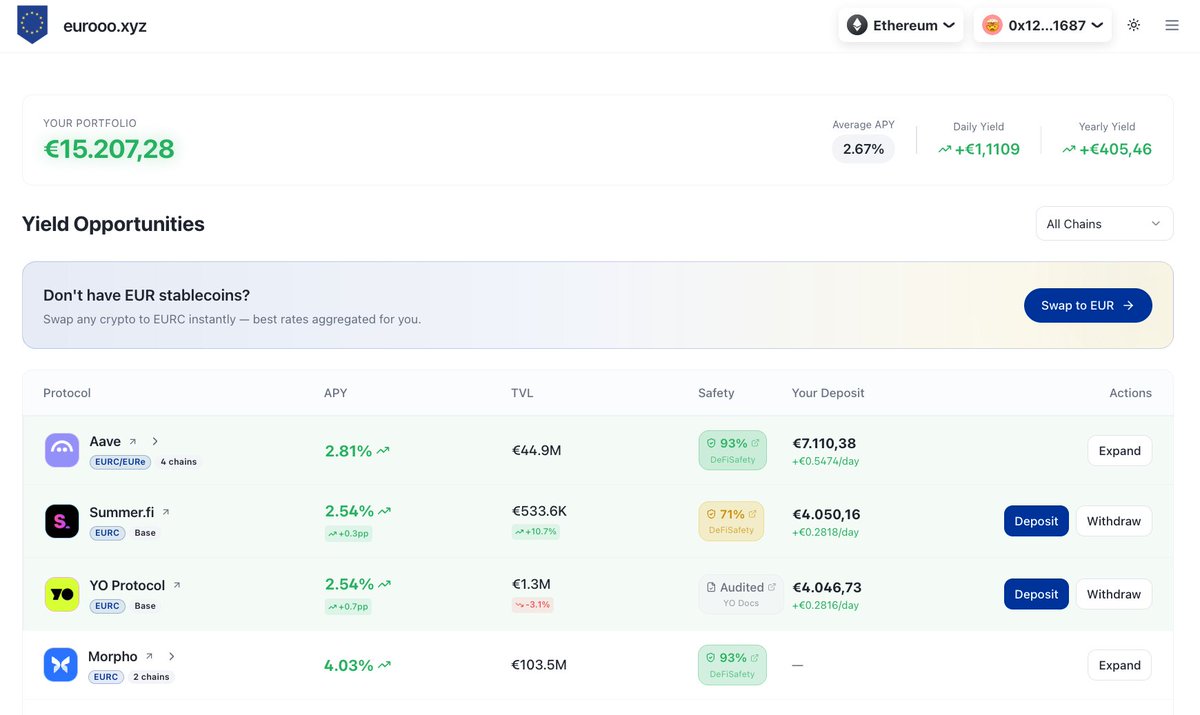The height and width of the screenshot is (715, 1200).
Task: Click the 4 chains tag under Aave
Action: coord(179,462)
